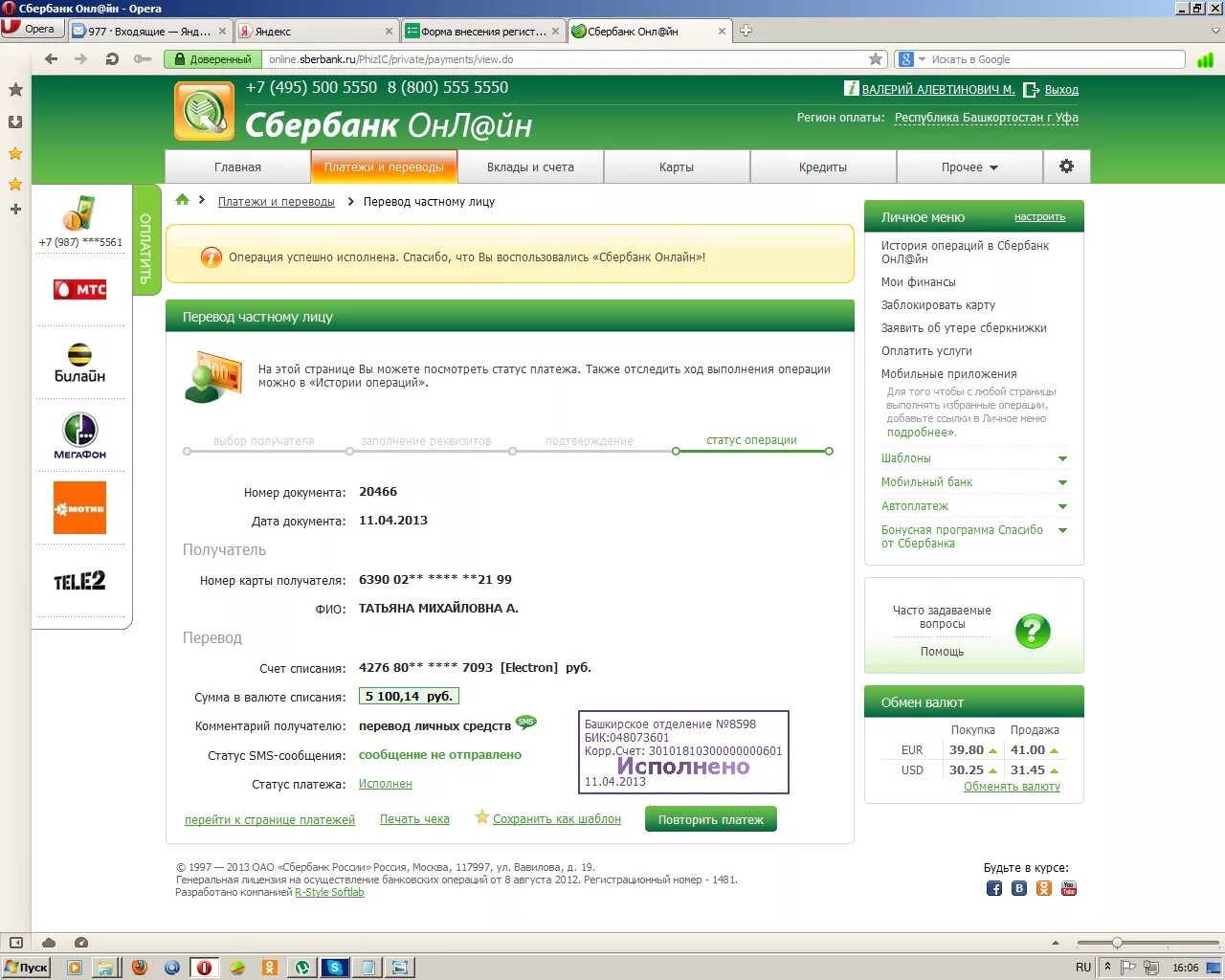The height and width of the screenshot is (980, 1225).
Task: Open new tab with plus button
Action: pos(746,31)
